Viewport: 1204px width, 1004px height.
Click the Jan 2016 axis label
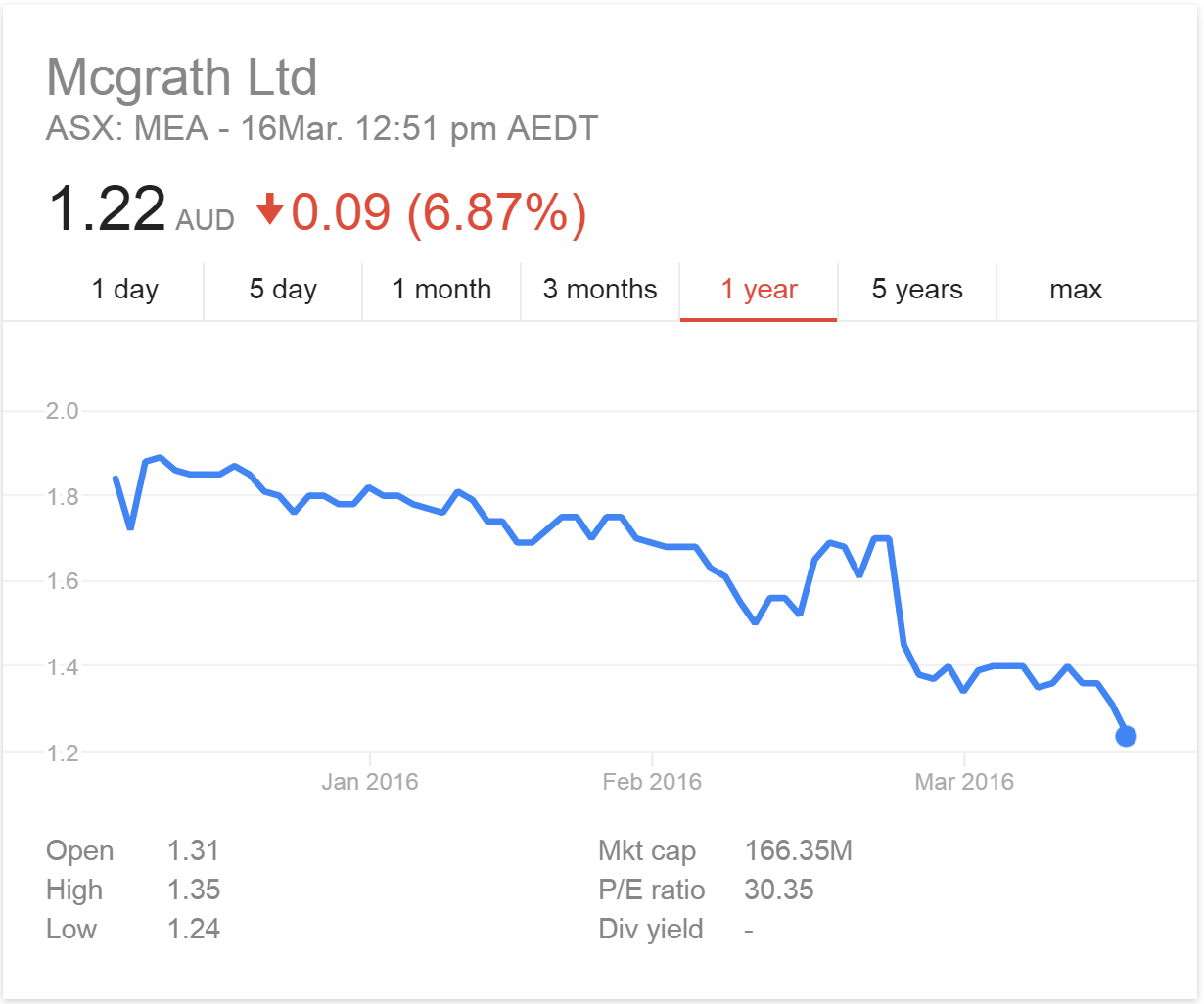tap(369, 782)
